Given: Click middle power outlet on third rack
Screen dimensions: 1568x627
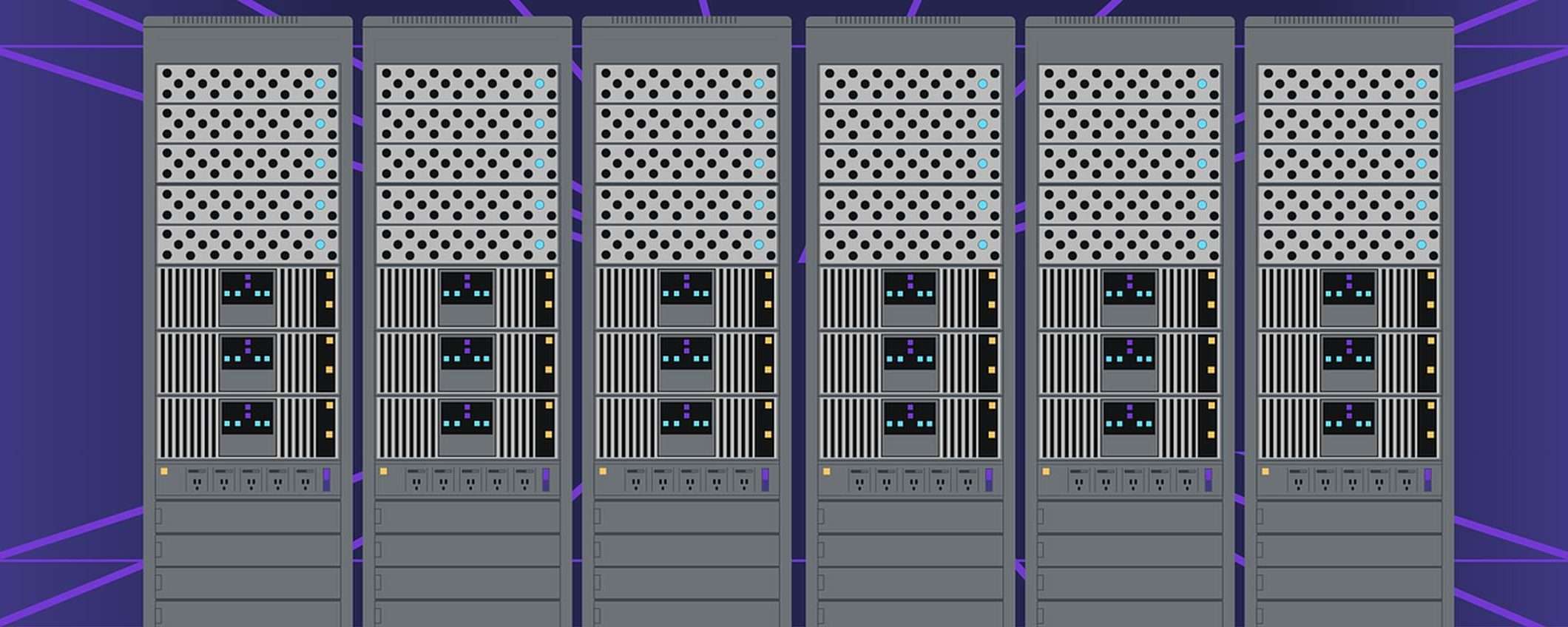Looking at the screenshot, I should pyautogui.click(x=689, y=481).
